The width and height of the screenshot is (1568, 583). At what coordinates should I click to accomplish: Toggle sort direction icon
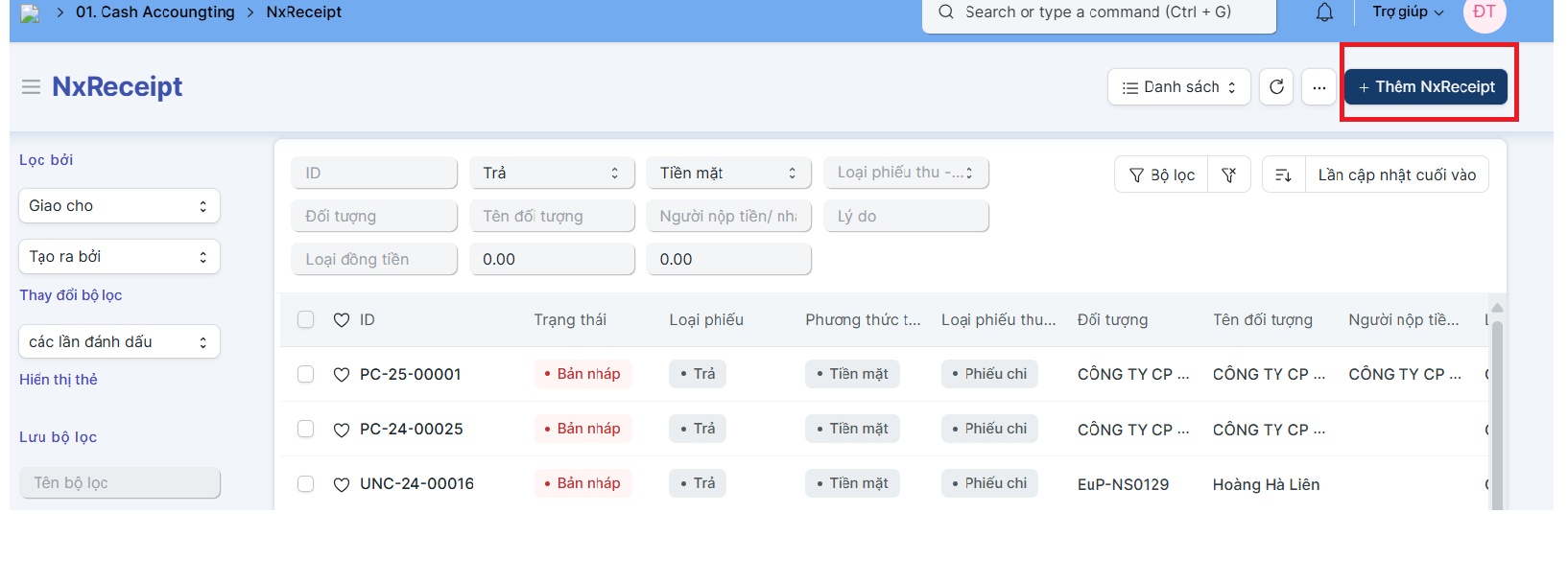pos(1283,175)
